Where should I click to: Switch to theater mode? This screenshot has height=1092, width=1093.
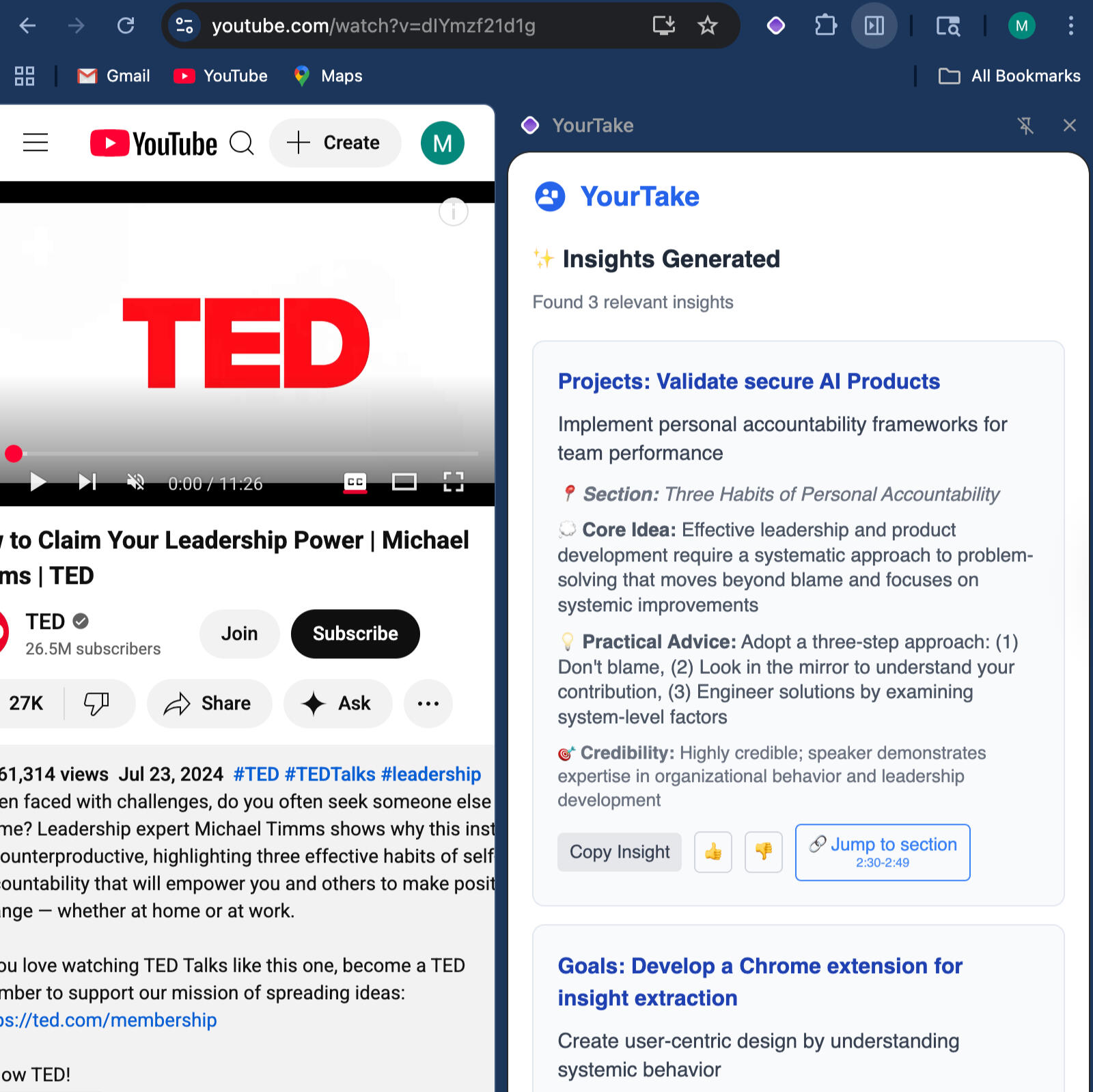pos(404,483)
